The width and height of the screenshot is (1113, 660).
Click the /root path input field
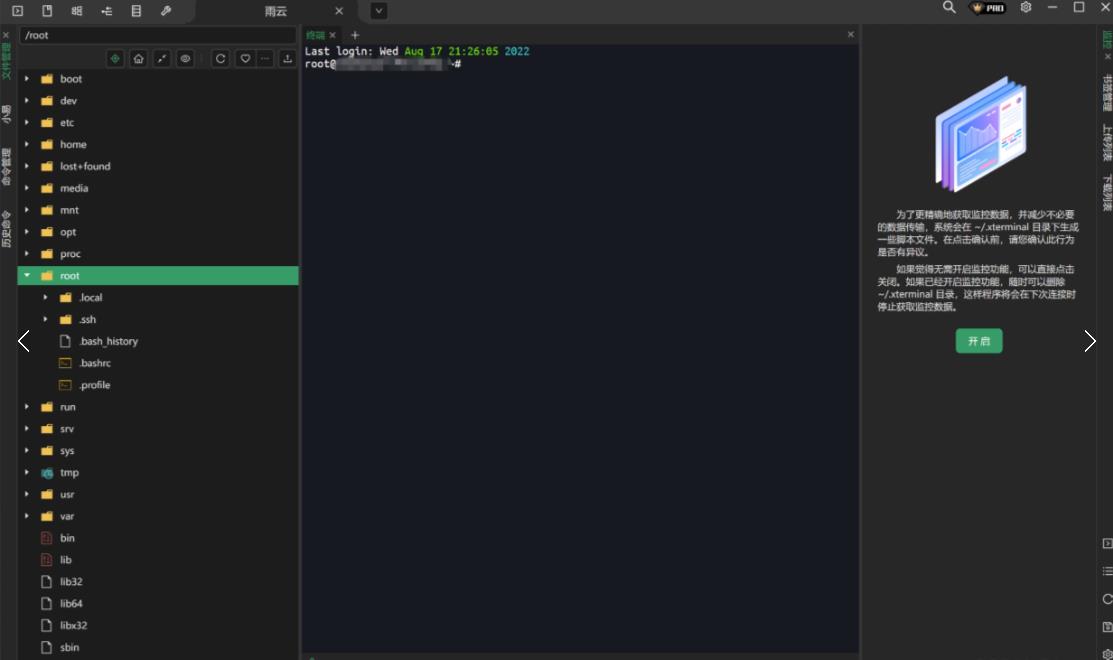click(x=158, y=35)
